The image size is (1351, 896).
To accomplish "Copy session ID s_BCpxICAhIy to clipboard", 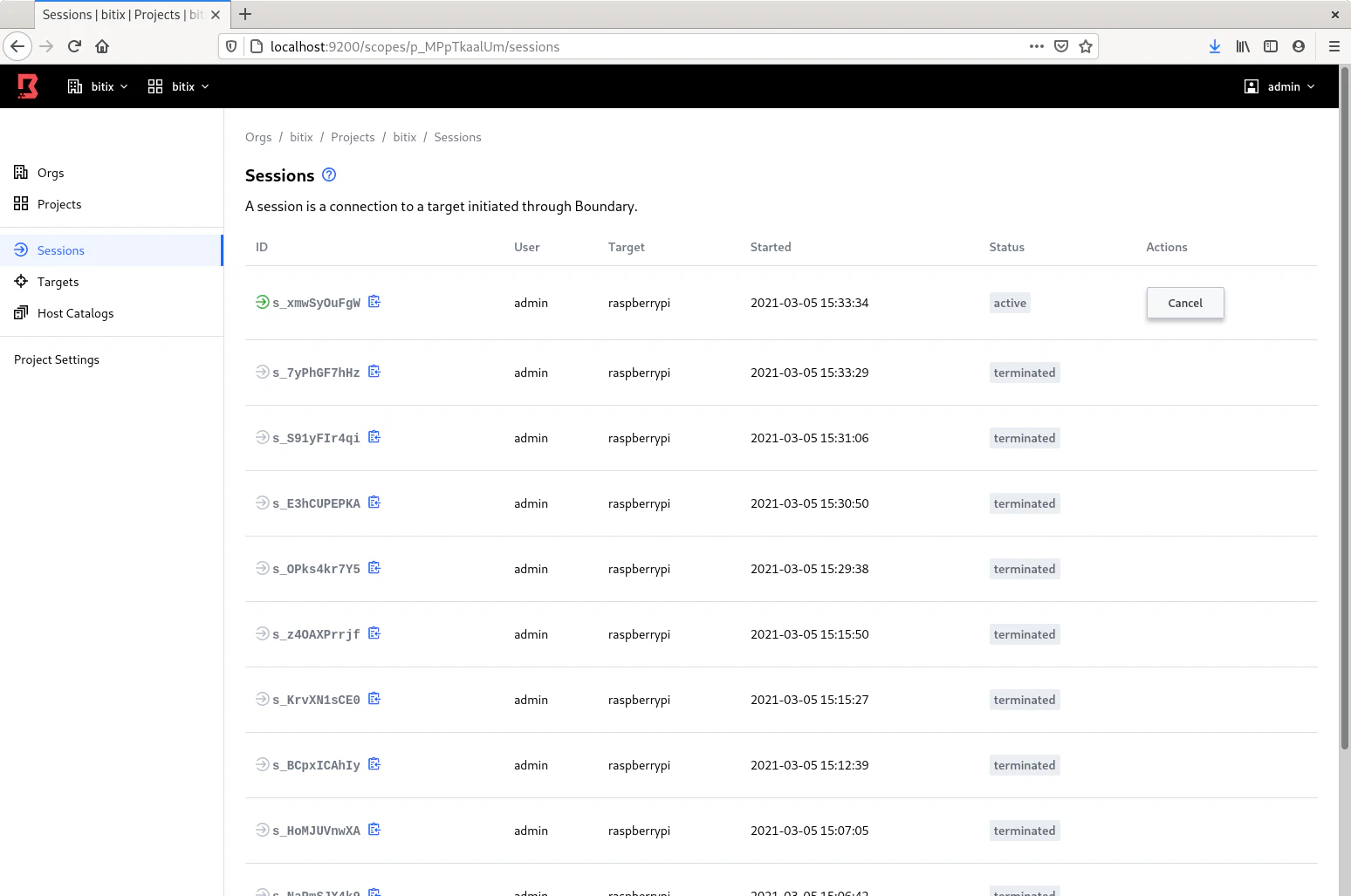I will pyautogui.click(x=374, y=764).
